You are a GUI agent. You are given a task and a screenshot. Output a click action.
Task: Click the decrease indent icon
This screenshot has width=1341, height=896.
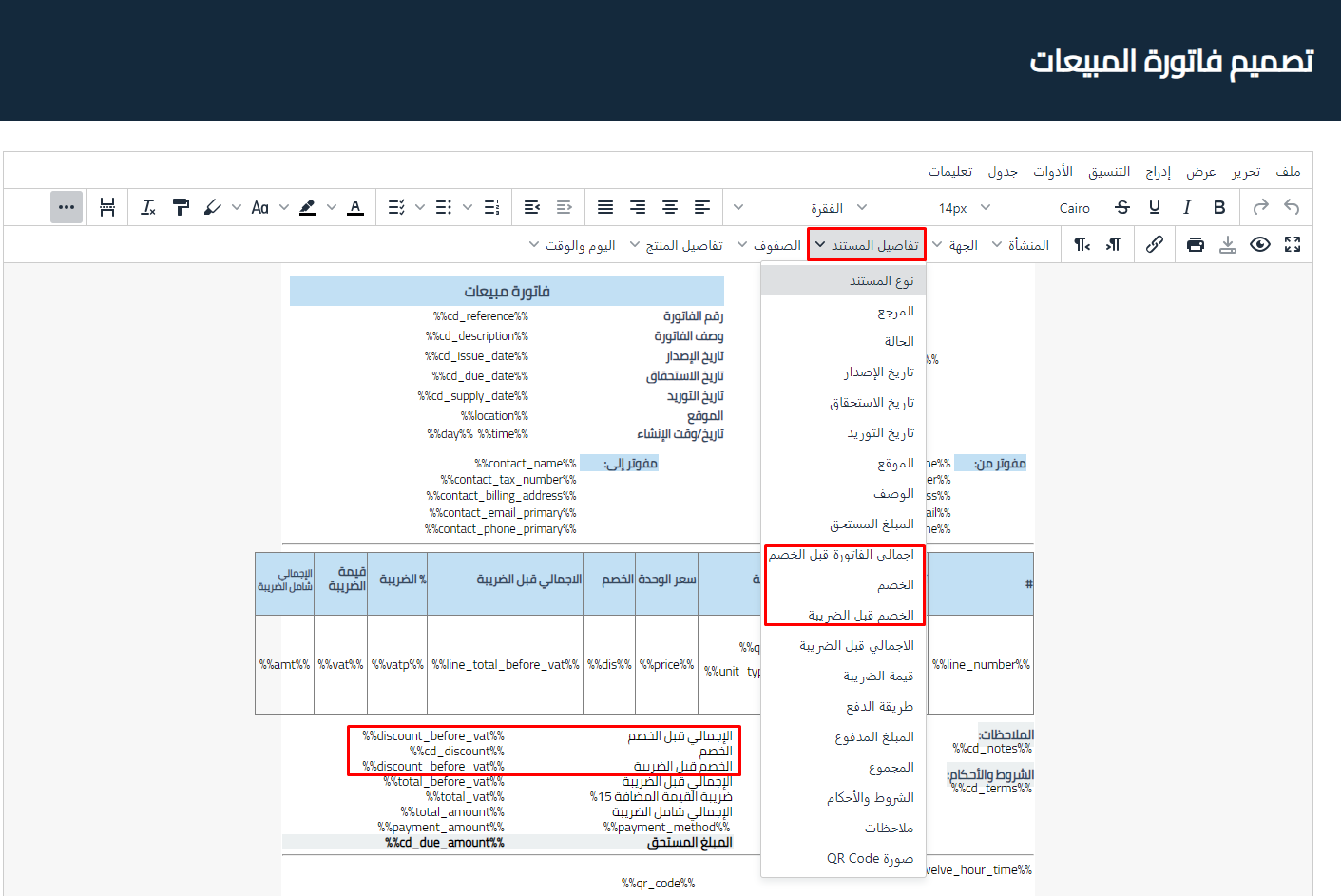pos(564,207)
